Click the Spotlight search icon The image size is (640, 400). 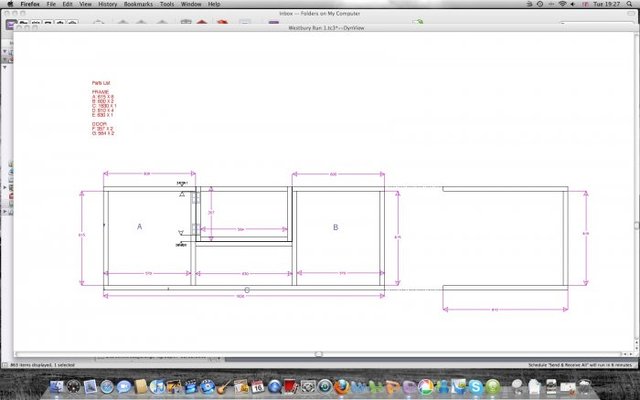point(630,4)
